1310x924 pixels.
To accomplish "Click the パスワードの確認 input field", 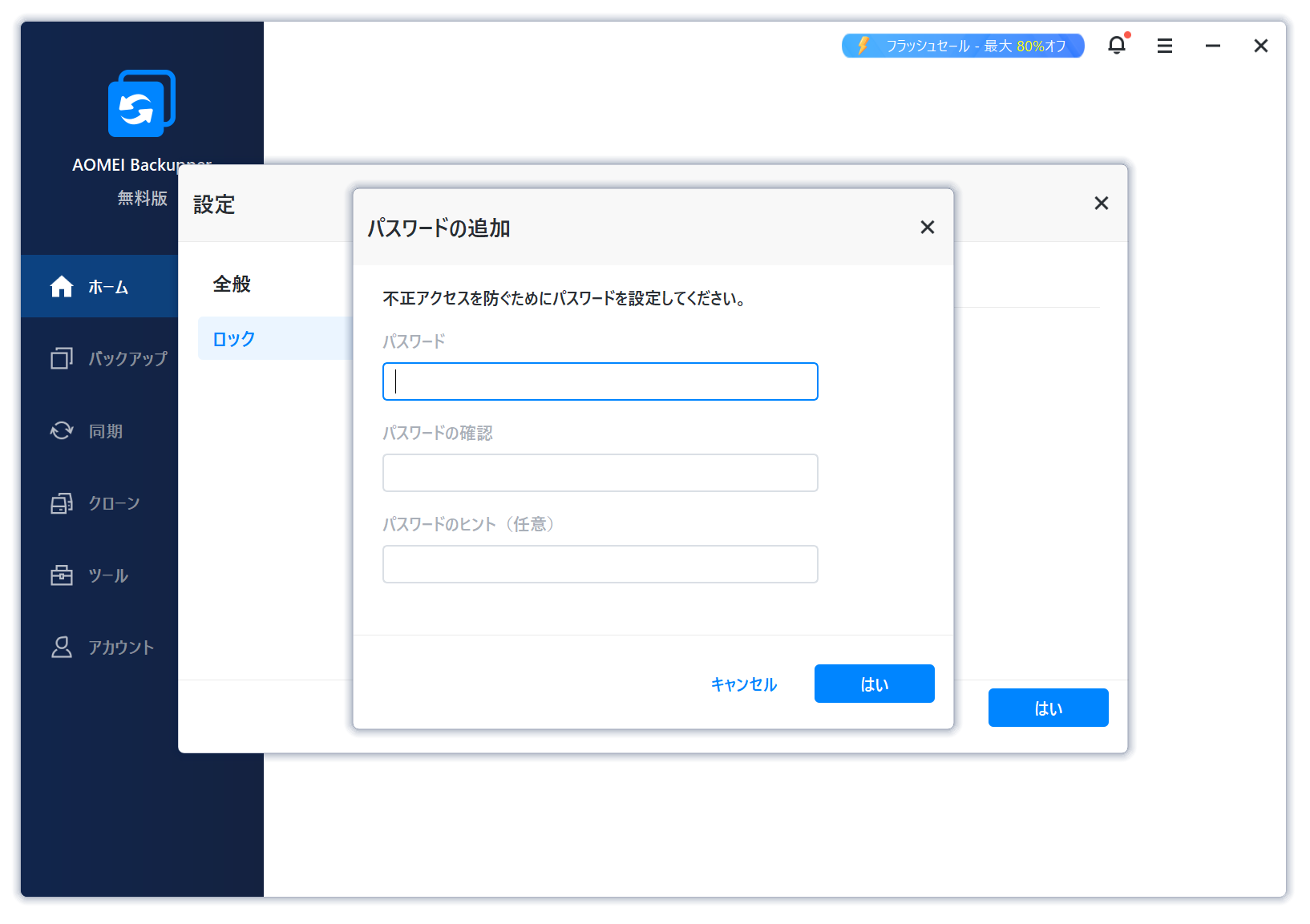I will pos(600,473).
